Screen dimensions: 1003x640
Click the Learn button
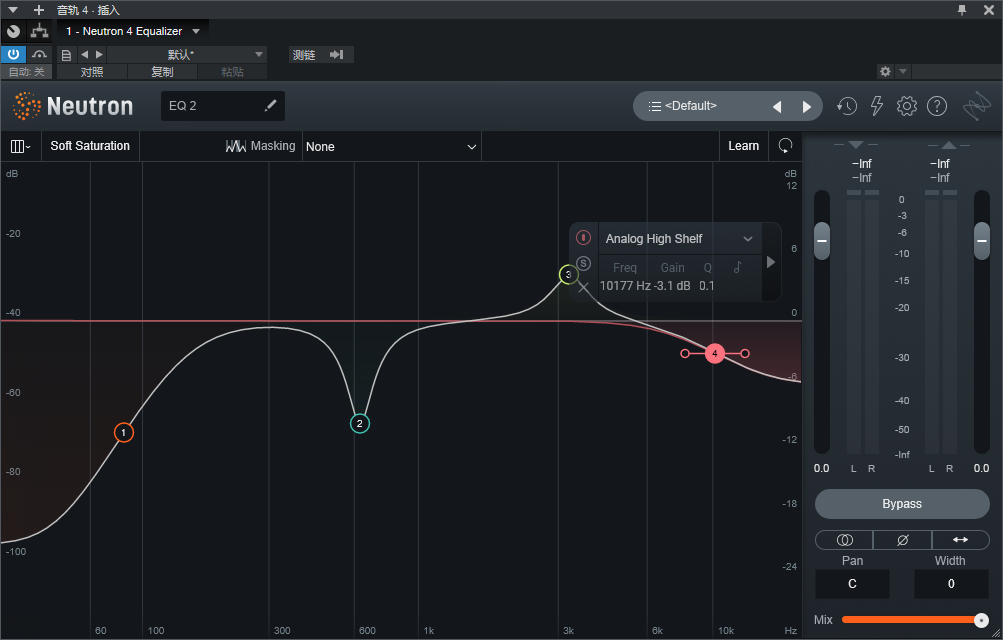click(743, 146)
